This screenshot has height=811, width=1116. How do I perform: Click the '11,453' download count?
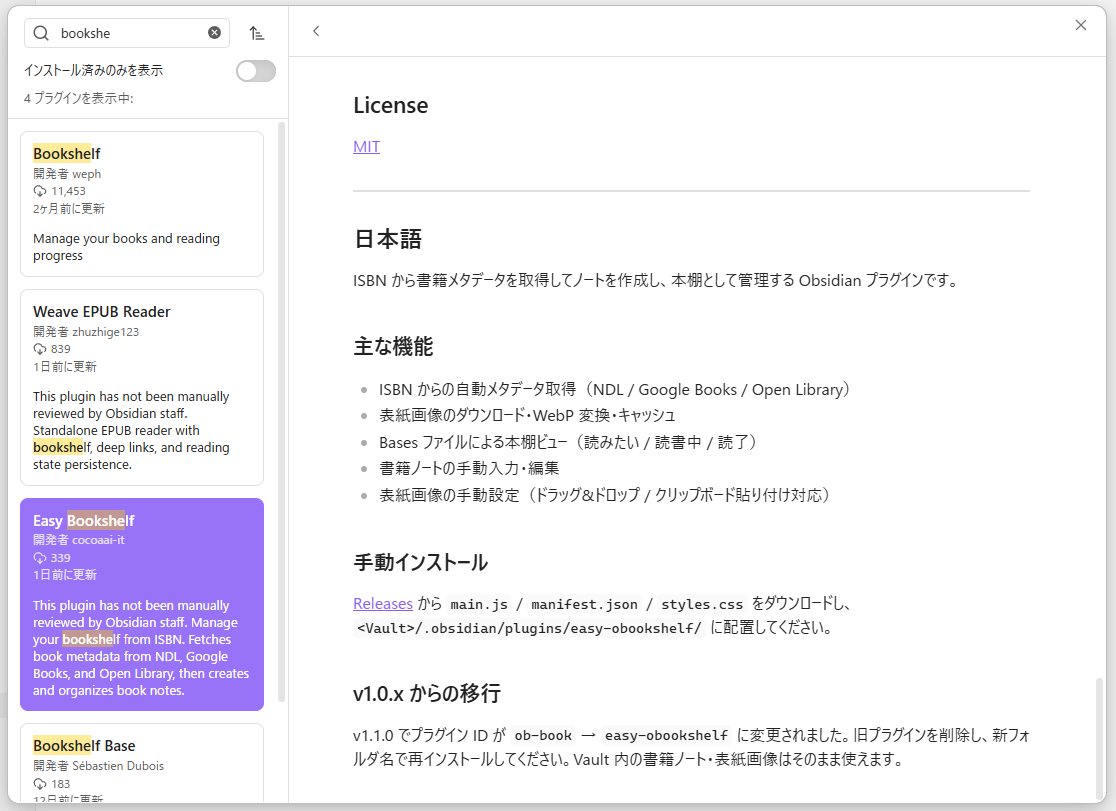[68, 191]
